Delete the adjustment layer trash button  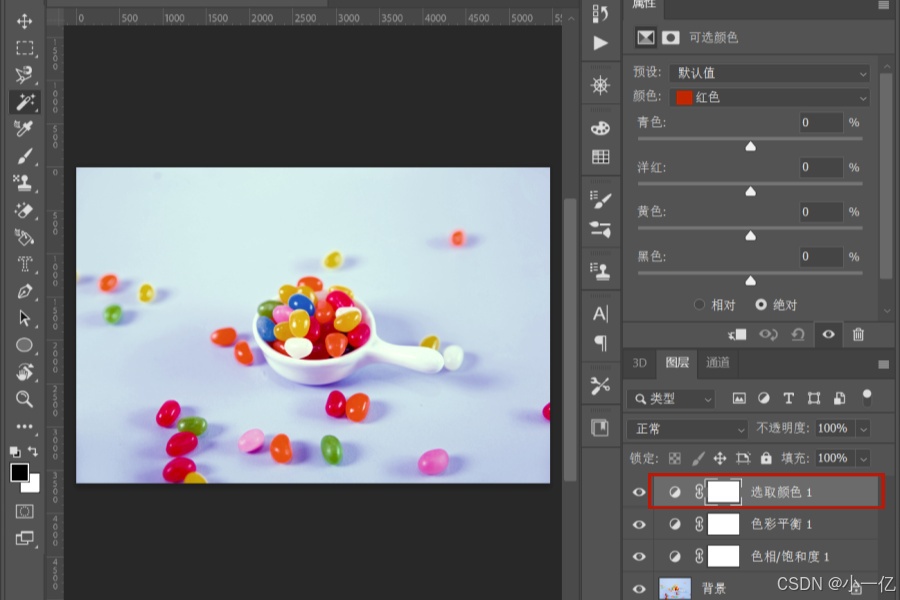click(858, 334)
